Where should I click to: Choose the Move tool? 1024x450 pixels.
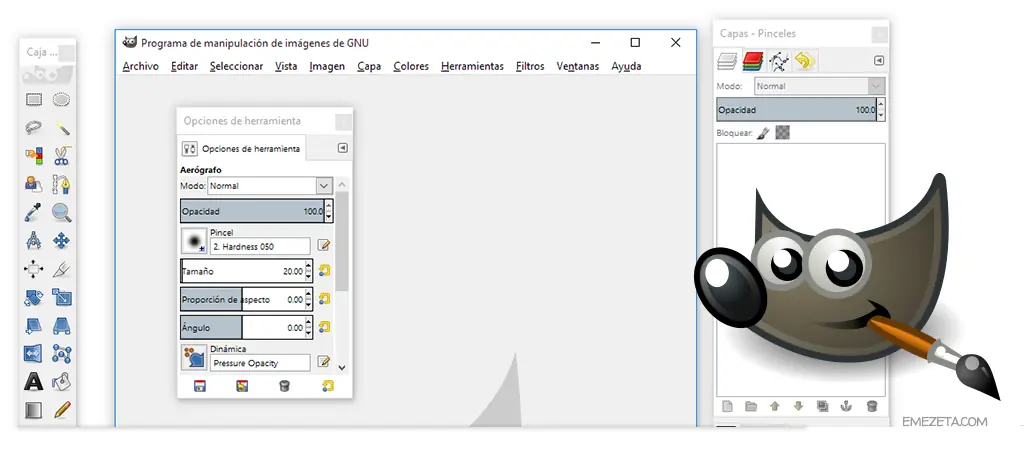tap(61, 241)
